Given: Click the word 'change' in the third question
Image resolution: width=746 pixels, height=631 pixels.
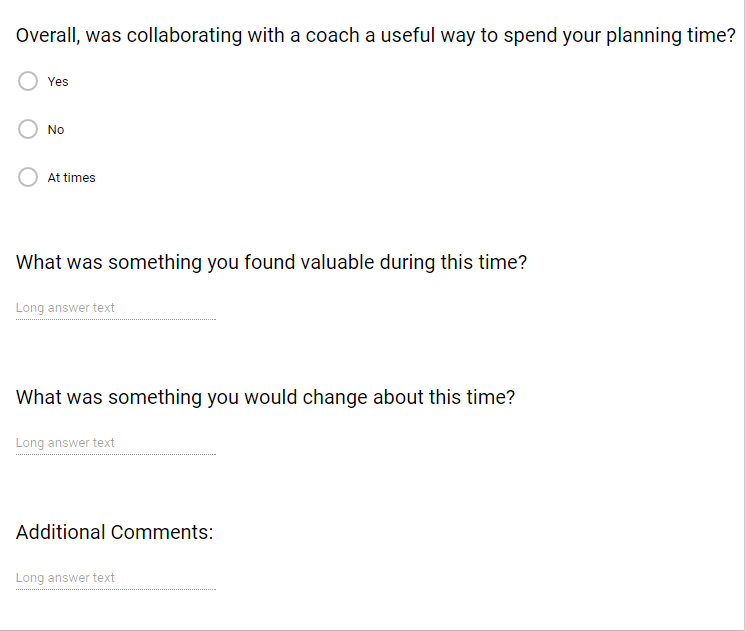Looking at the screenshot, I should [335, 397].
